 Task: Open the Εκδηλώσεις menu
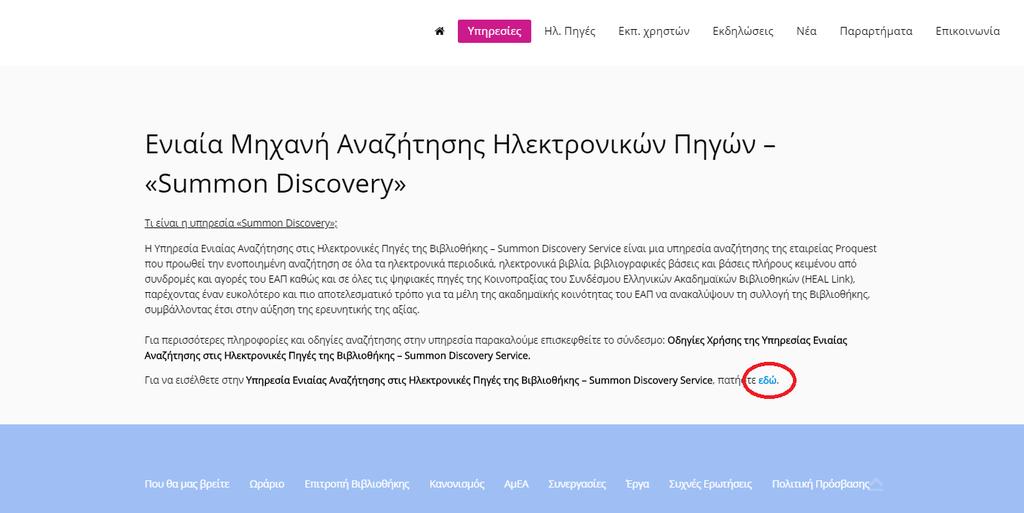(x=743, y=31)
